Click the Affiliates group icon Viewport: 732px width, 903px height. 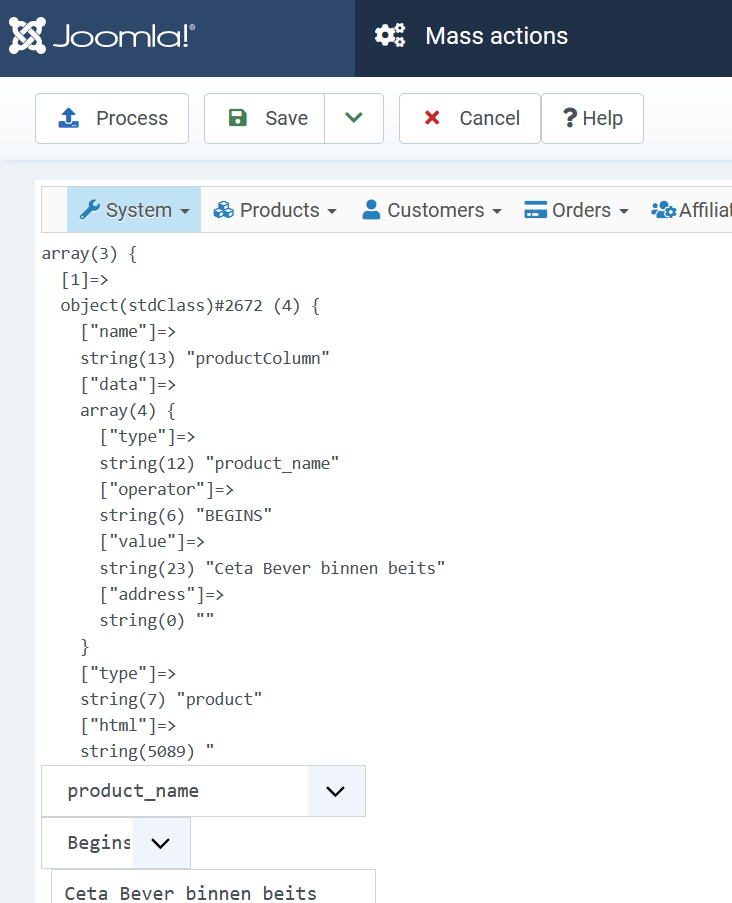click(x=663, y=210)
